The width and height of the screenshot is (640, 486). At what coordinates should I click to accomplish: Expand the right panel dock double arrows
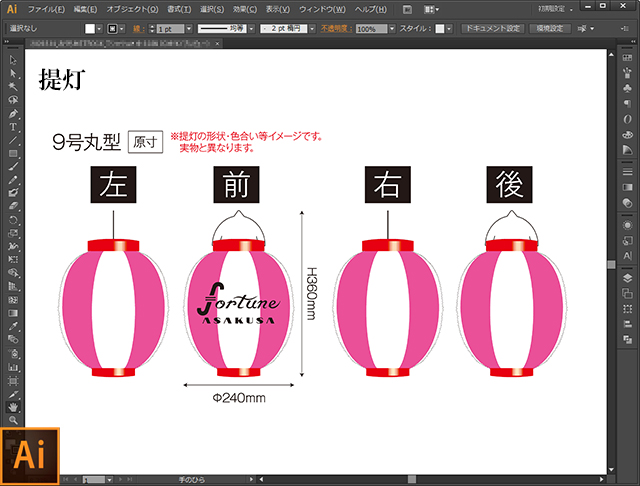point(633,42)
